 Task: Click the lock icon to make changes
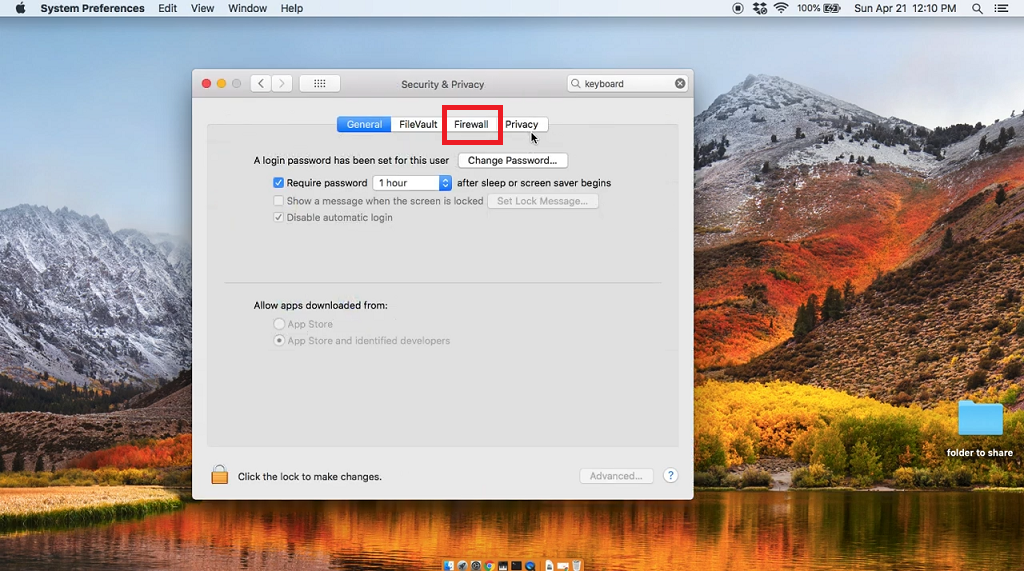point(219,475)
